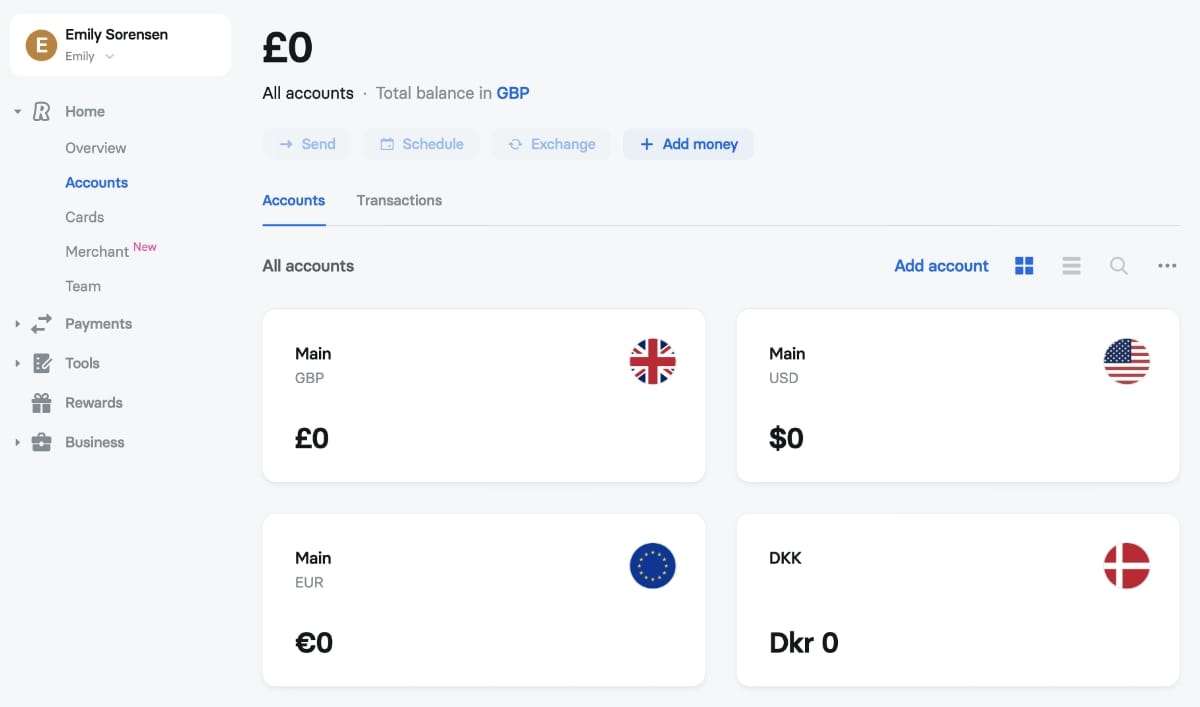Click the Emily Sorensen profile avatar
The image size is (1200, 707).
[x=41, y=45]
